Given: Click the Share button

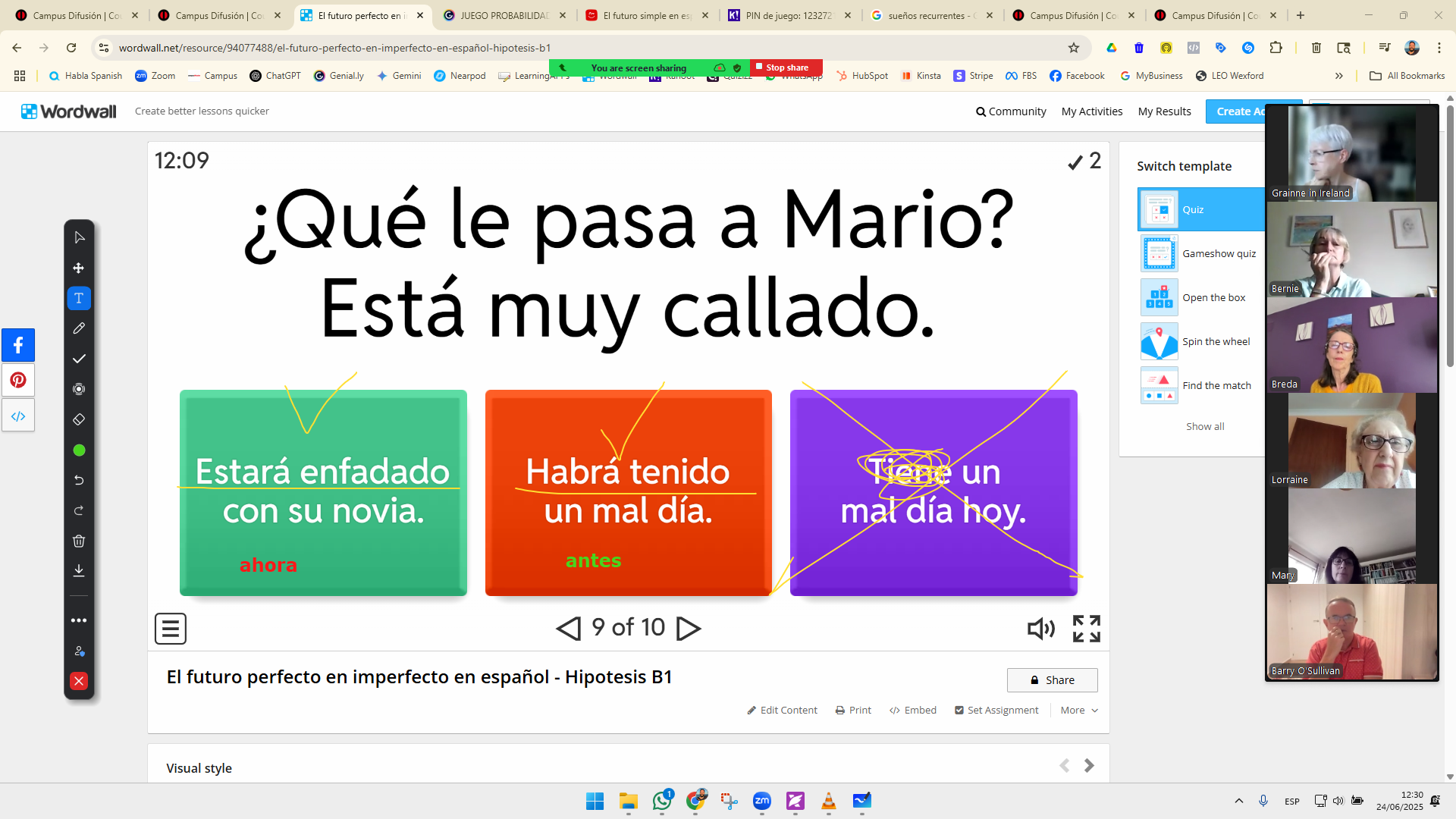Looking at the screenshot, I should pyautogui.click(x=1053, y=680).
